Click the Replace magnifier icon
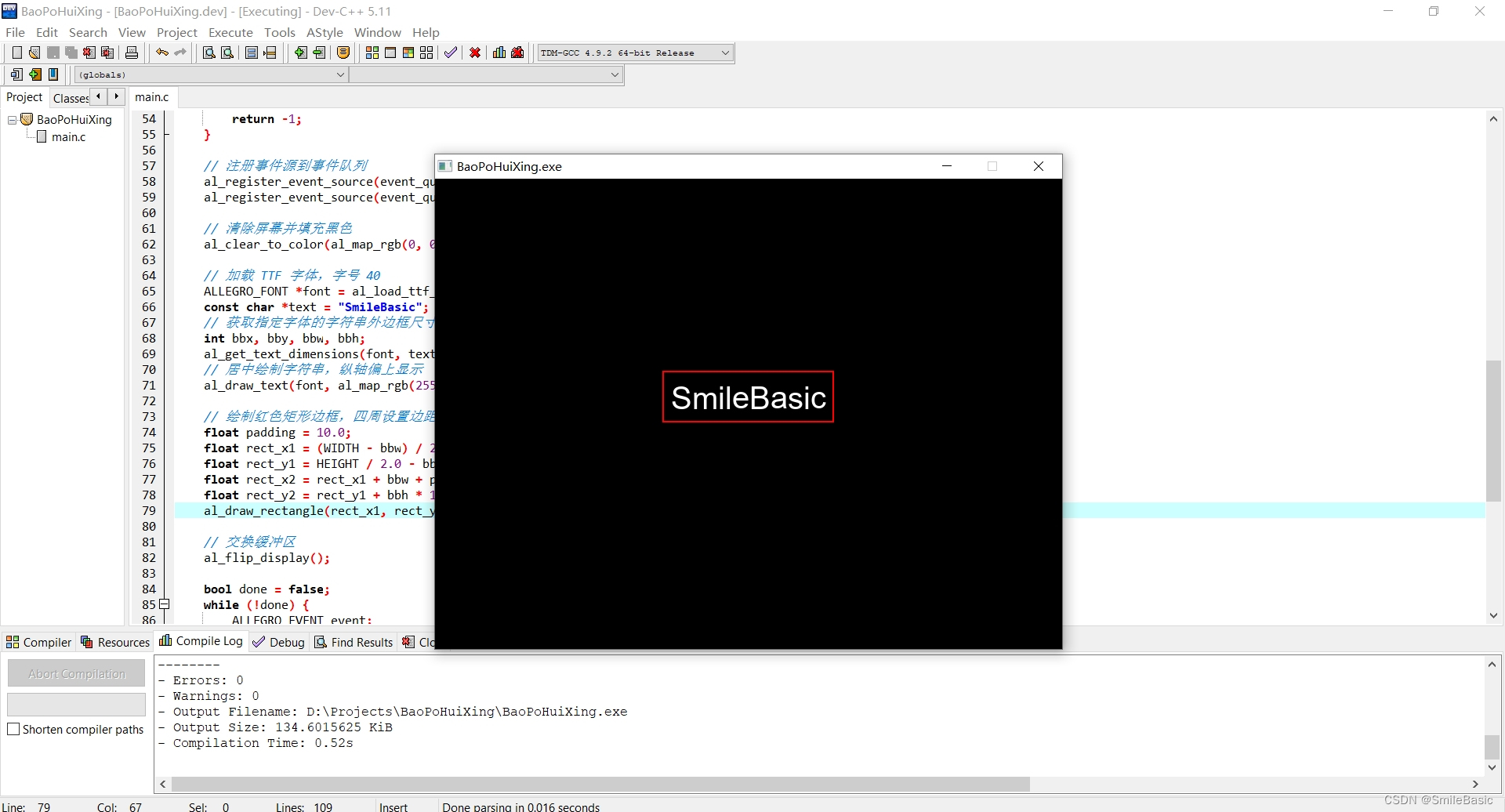Image resolution: width=1505 pixels, height=812 pixels. pos(227,53)
